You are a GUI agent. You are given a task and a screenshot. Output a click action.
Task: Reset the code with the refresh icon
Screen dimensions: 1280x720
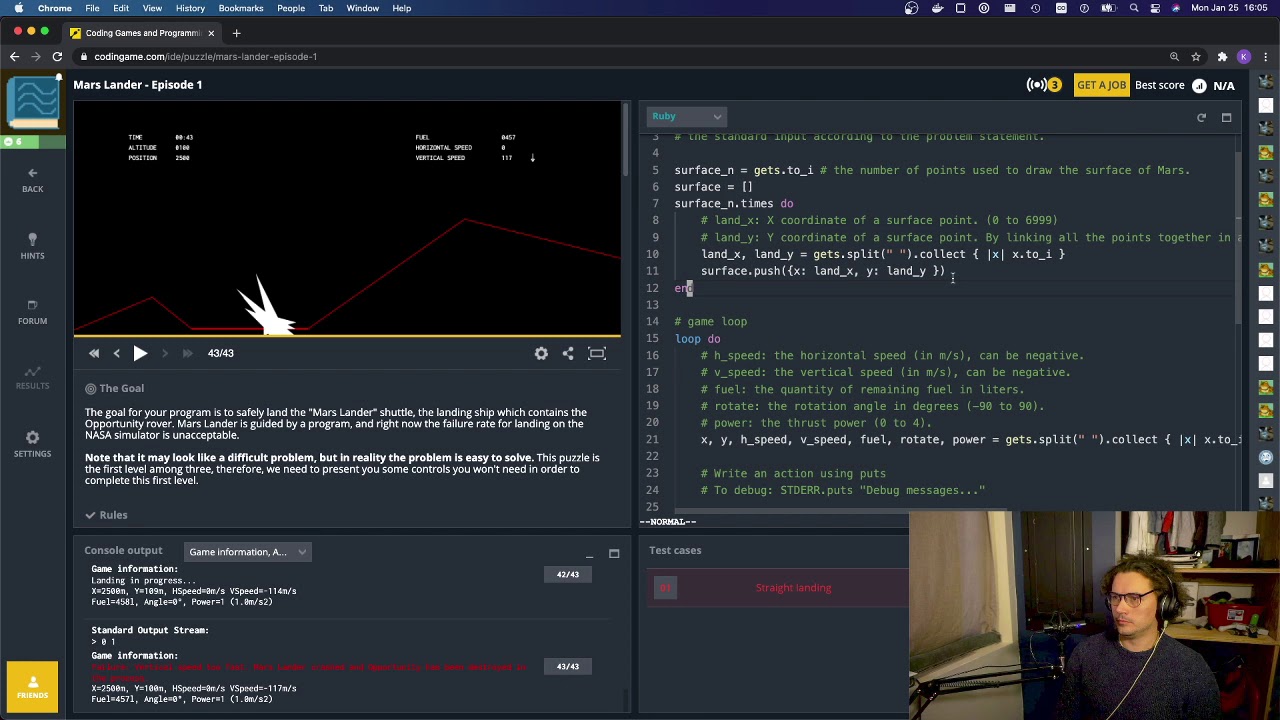point(1201,118)
